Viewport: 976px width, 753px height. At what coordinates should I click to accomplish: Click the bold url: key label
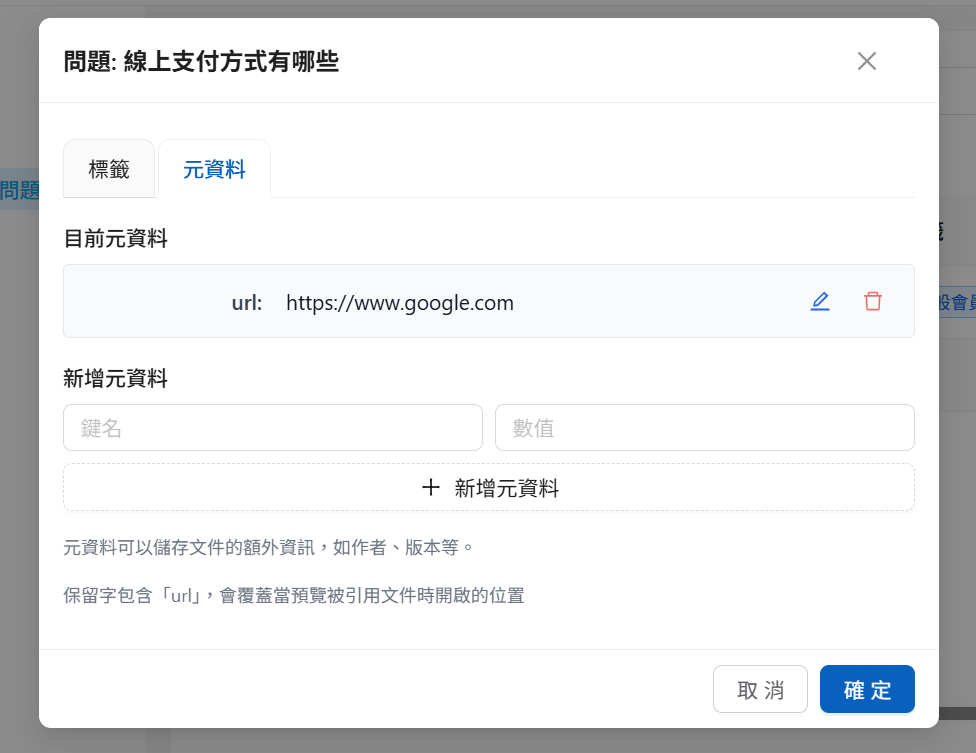pyautogui.click(x=247, y=303)
